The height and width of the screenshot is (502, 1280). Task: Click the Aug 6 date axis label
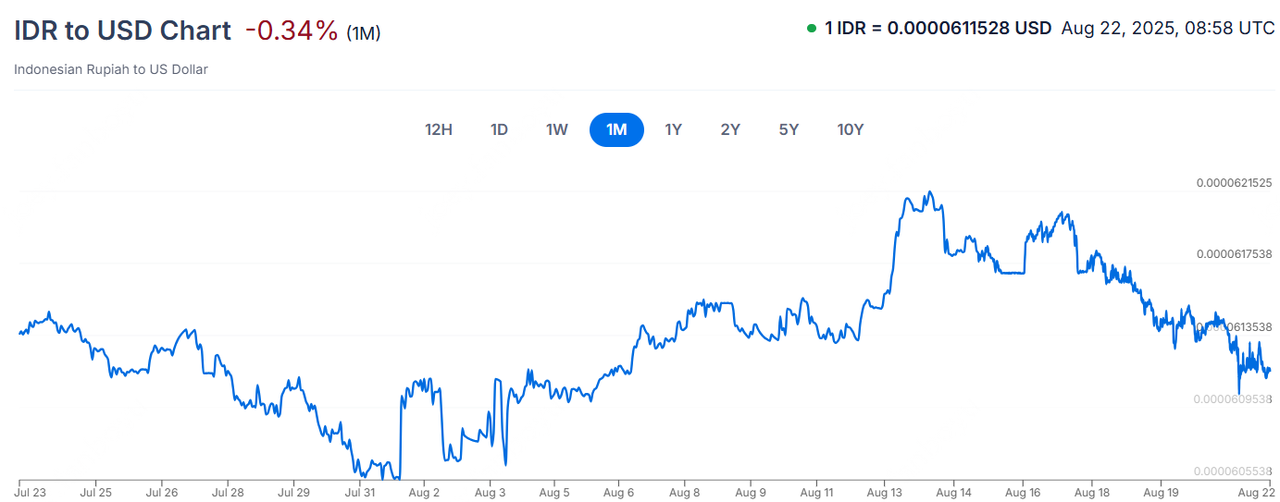point(620,492)
